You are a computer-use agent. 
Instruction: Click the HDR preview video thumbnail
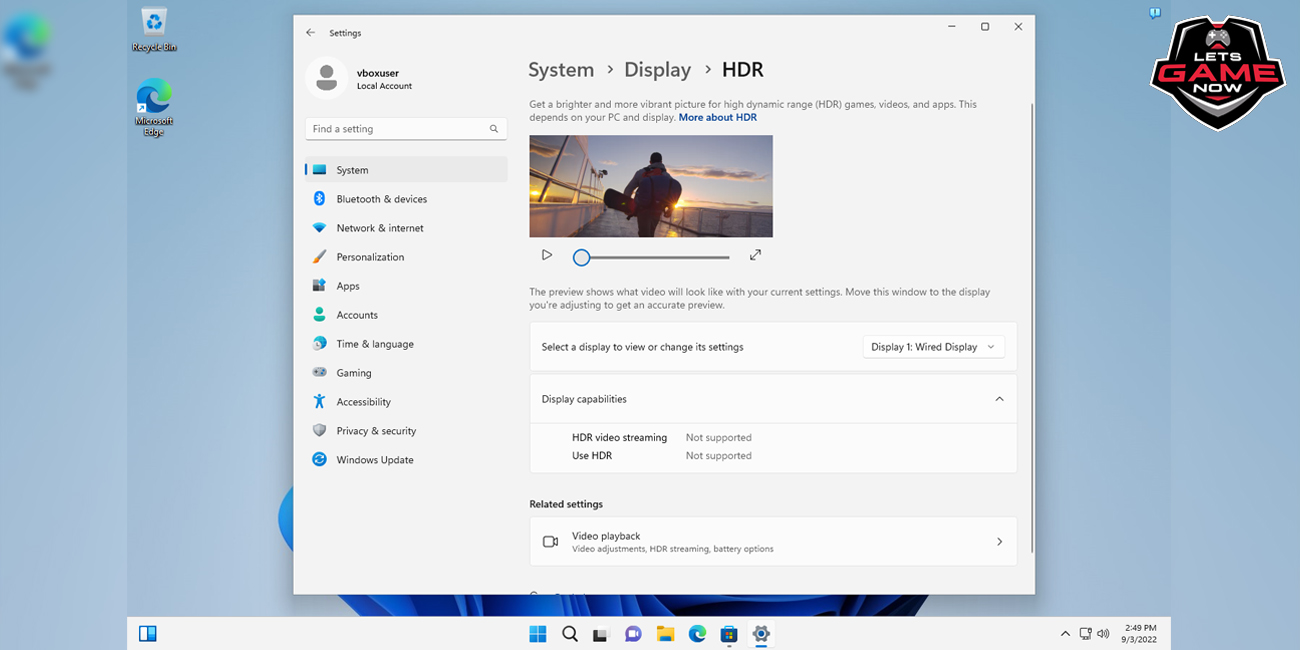pos(651,186)
